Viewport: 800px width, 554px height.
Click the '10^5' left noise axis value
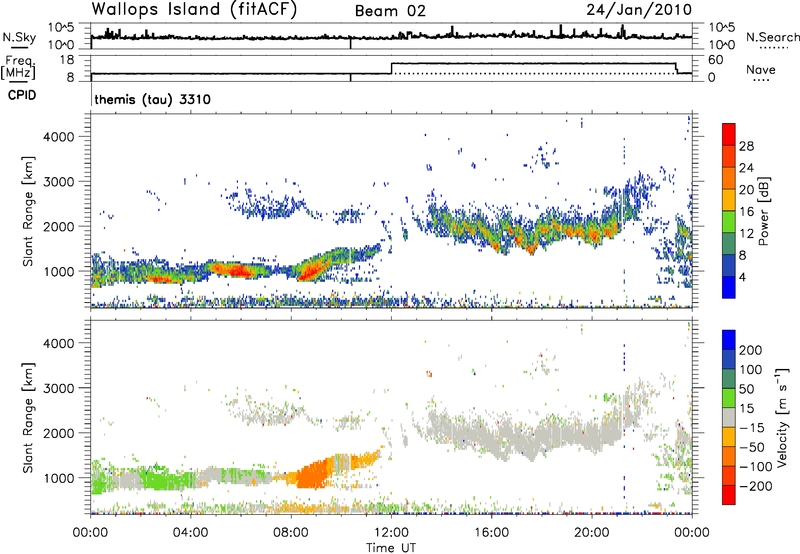(61, 28)
